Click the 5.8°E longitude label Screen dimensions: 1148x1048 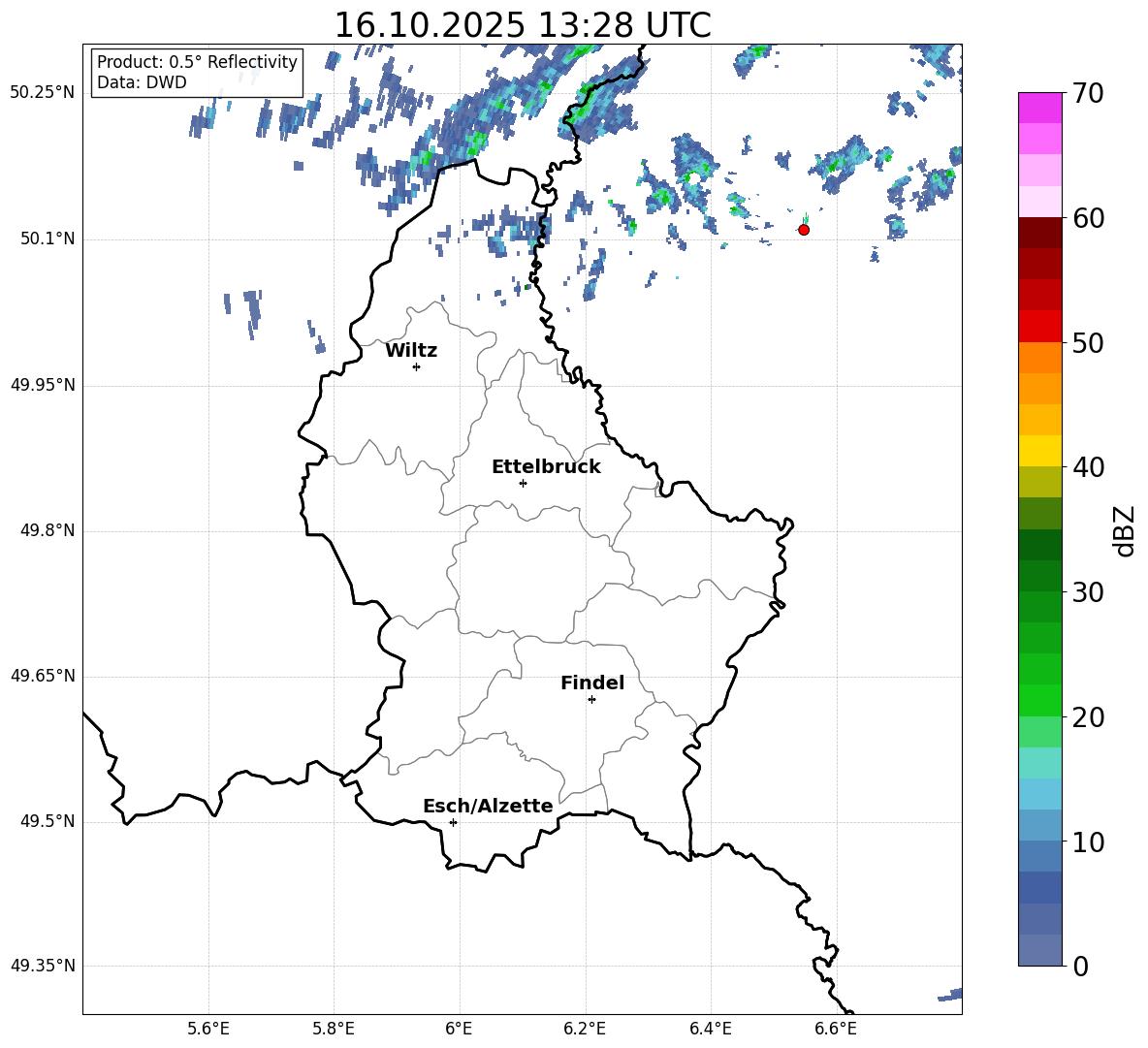point(334,1029)
